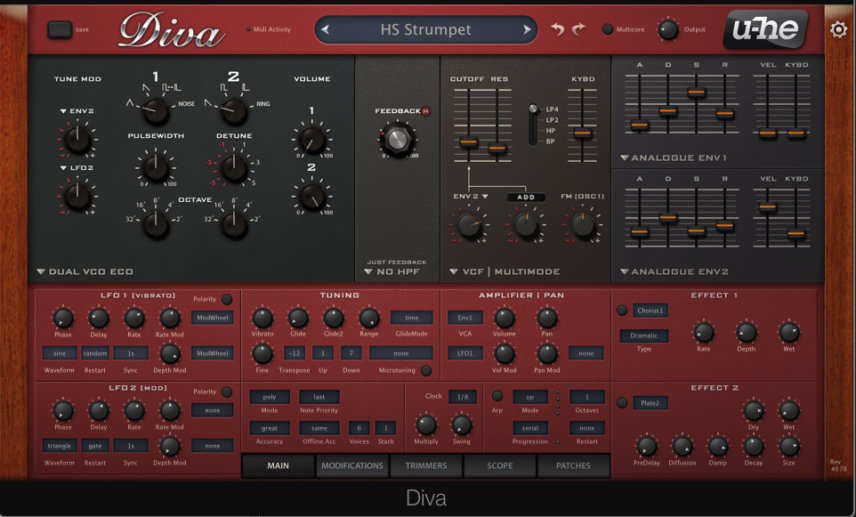The image size is (856, 517).
Task: Click the u-he logo badge
Action: (x=765, y=28)
